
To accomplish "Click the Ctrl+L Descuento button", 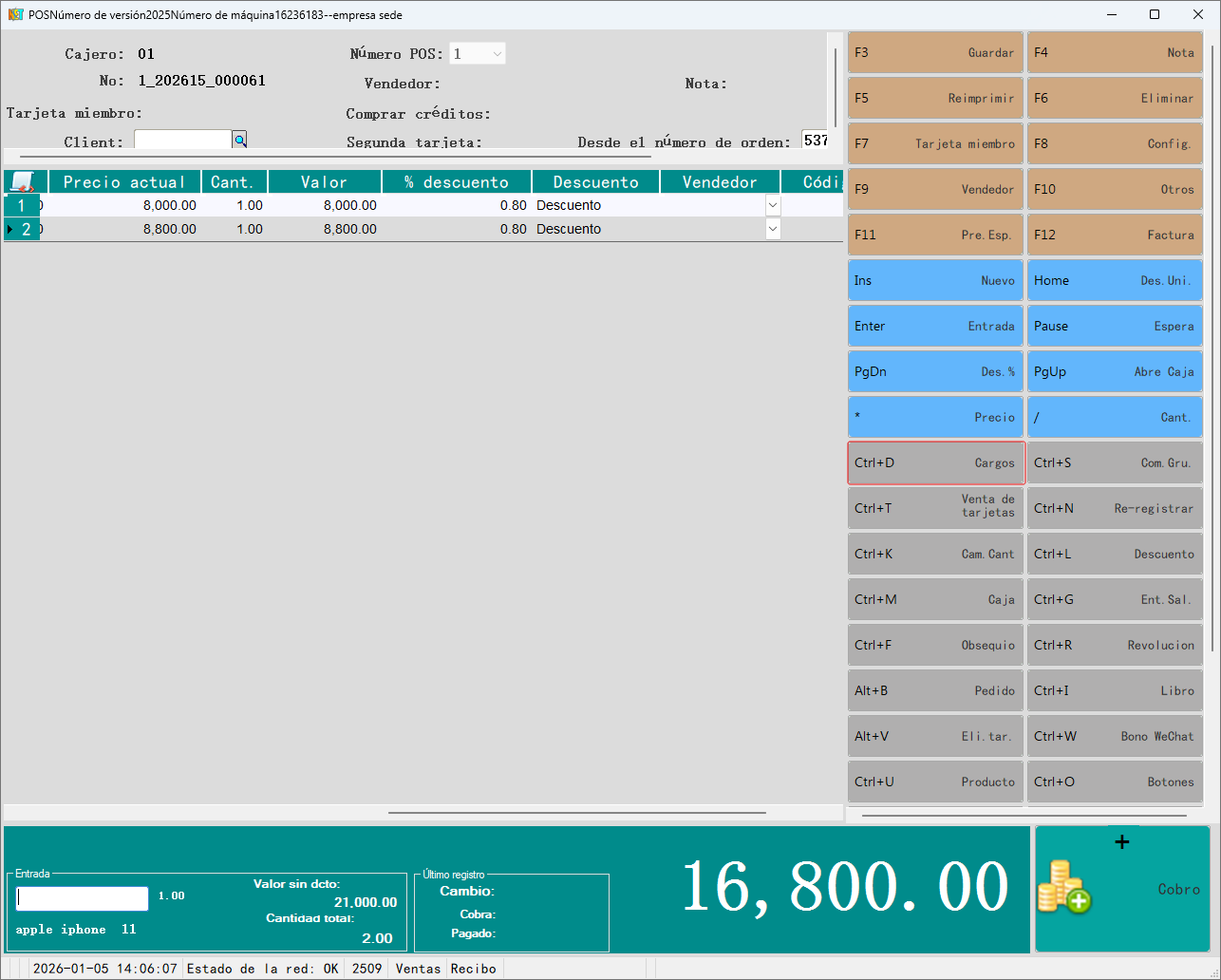I will click(1115, 554).
